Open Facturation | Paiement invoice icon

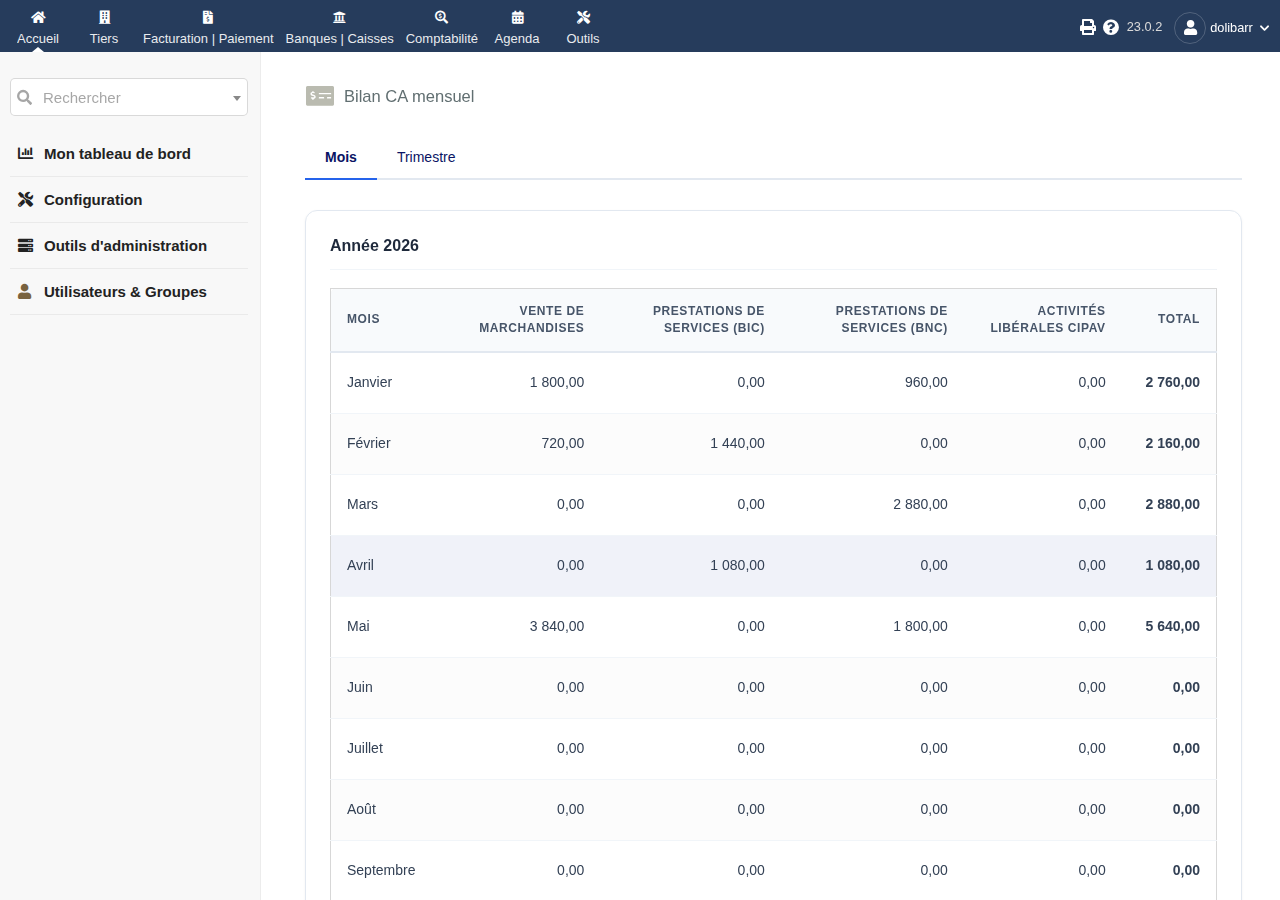(208, 17)
